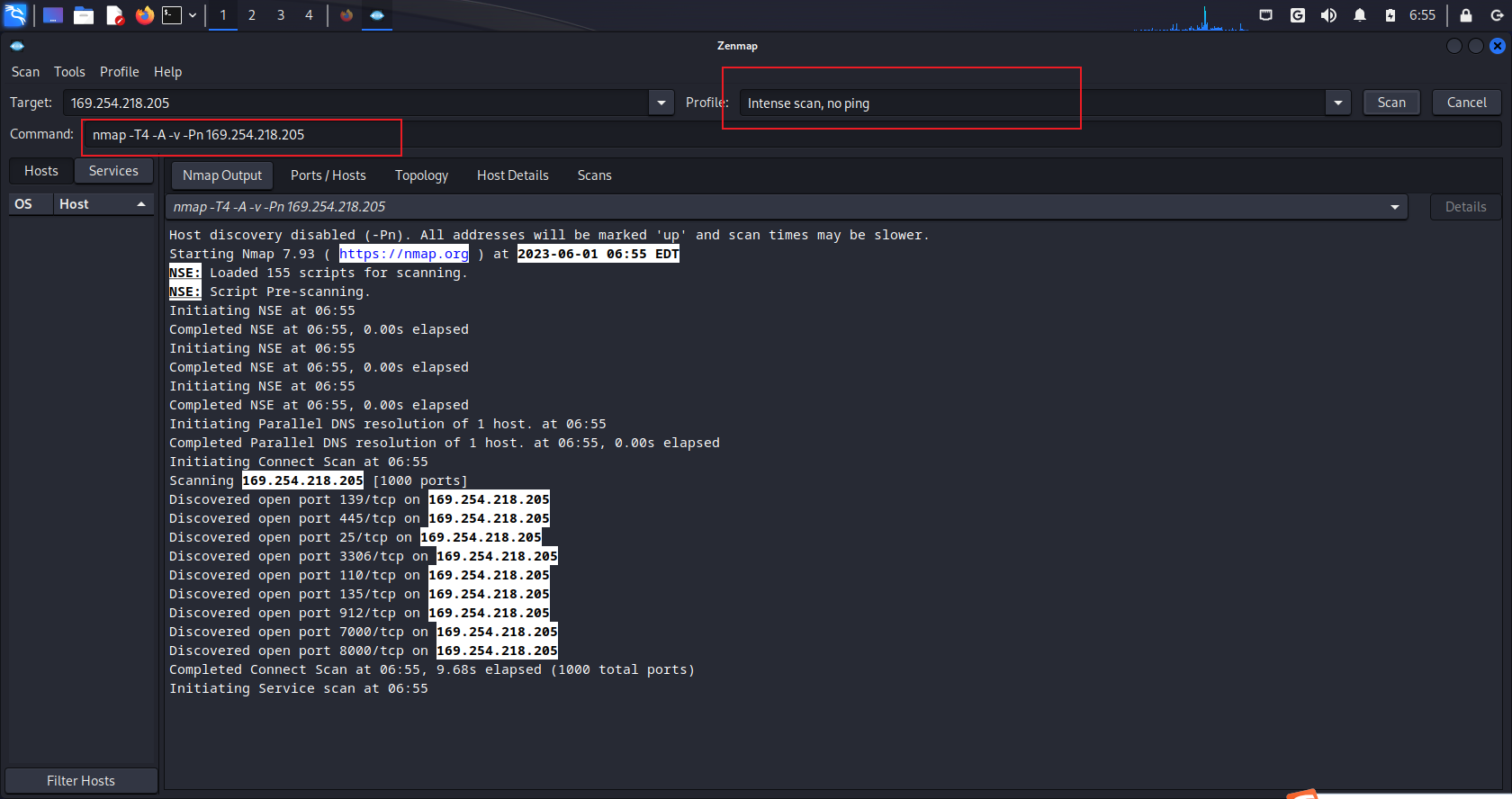The image size is (1512, 799).
Task: Click the 'Host discovery disabled (-Pn)' line
Action: pyautogui.click(x=549, y=235)
